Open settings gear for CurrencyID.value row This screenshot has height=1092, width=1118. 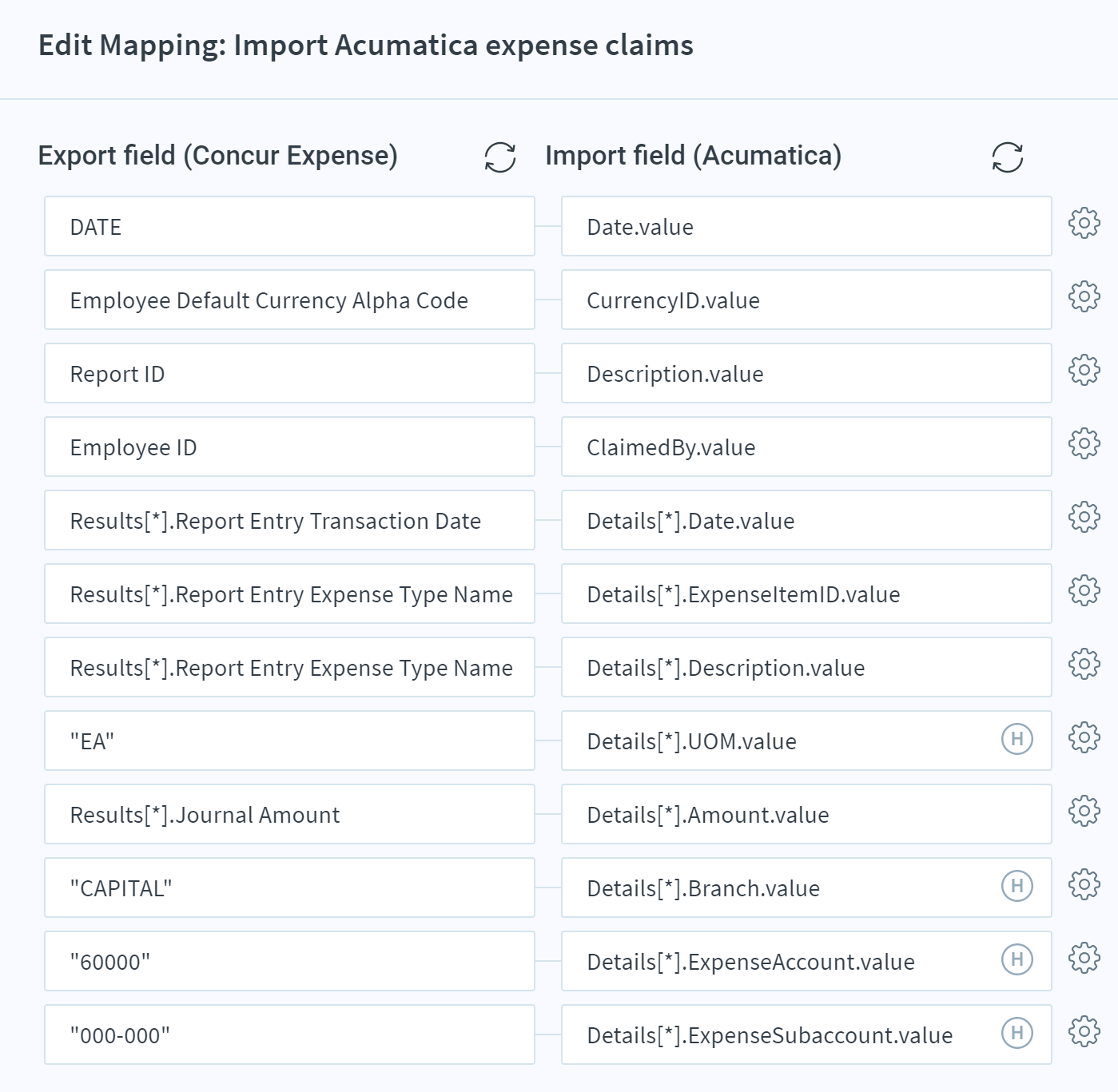coord(1084,296)
